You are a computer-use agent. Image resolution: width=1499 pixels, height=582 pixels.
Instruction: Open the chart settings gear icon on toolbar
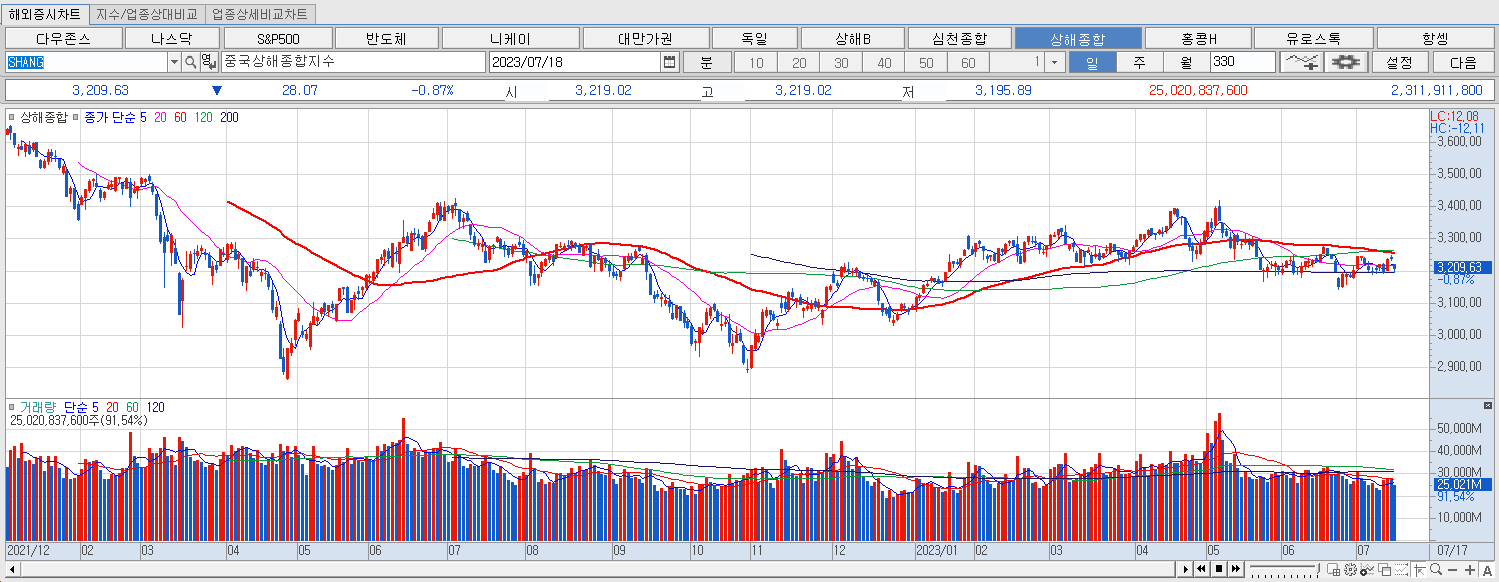pos(1346,61)
